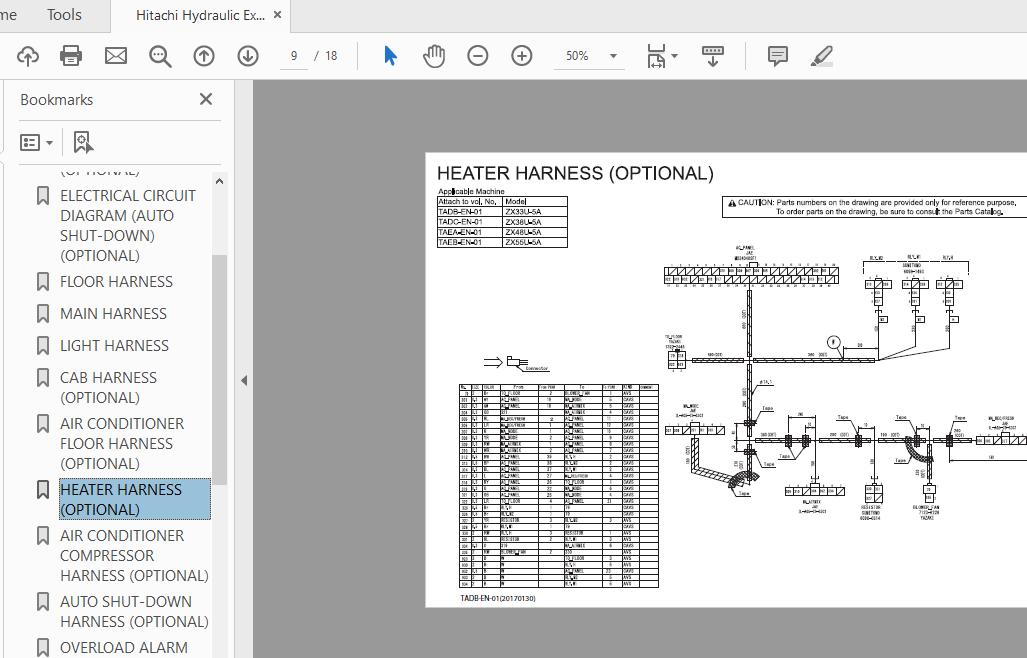1027x658 pixels.
Task: Open the Tools tab
Action: point(64,15)
